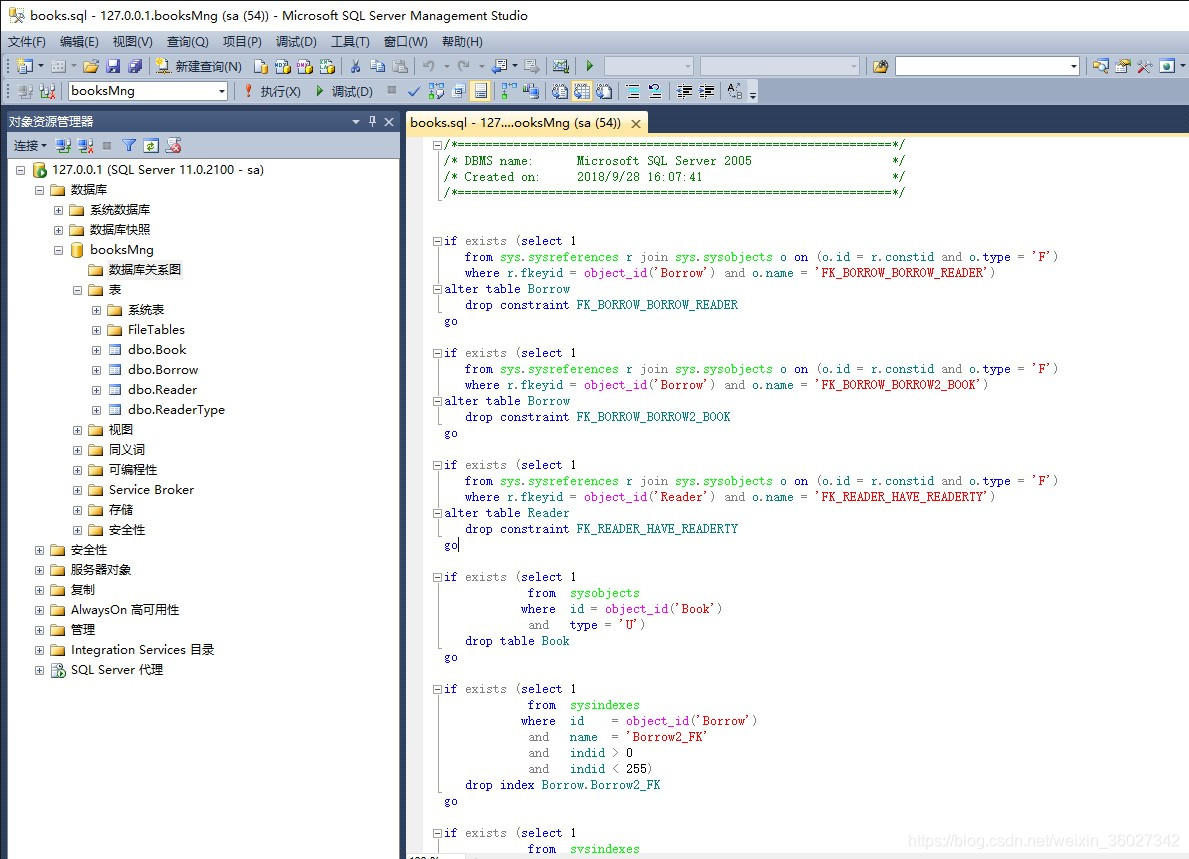Open the 调试(D) menu in menu bar
The width and height of the screenshot is (1189, 859).
296,42
